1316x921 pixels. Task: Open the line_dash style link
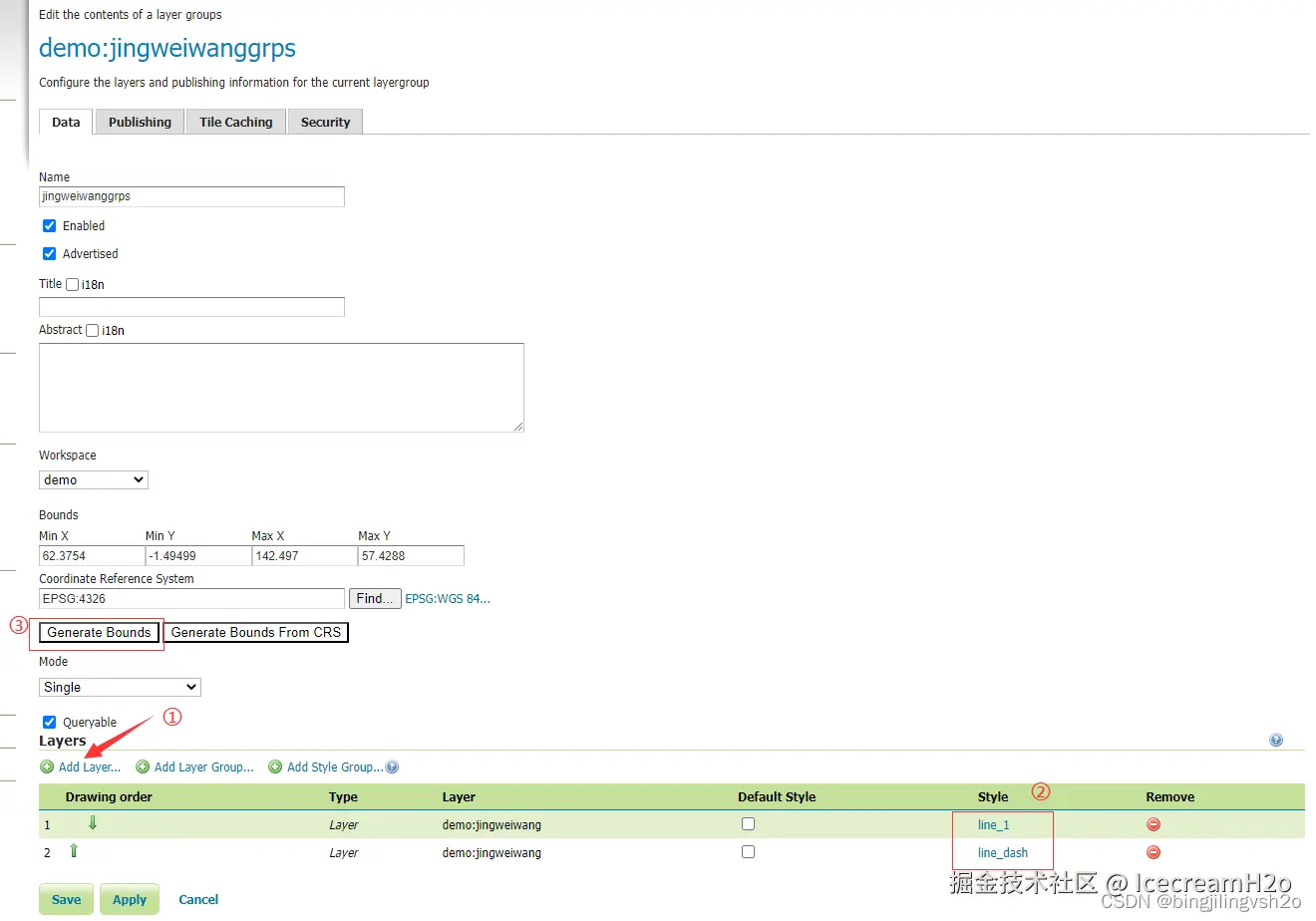[x=1003, y=852]
